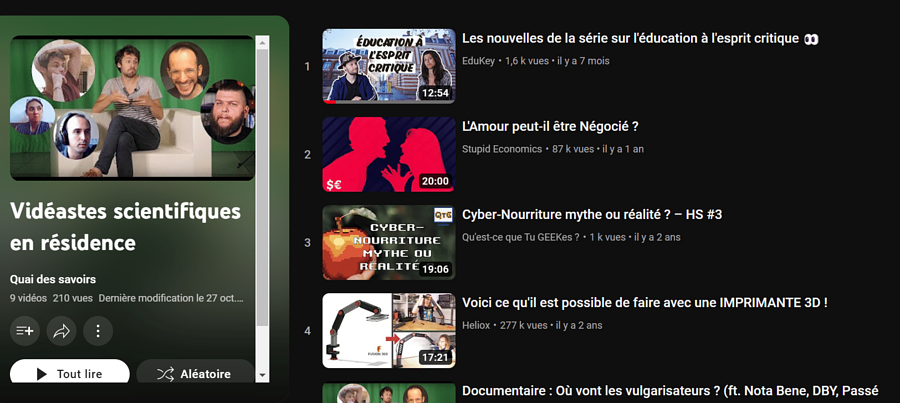Click the sidebar scrollbar down arrow
This screenshot has width=900, height=403.
pyautogui.click(x=263, y=374)
